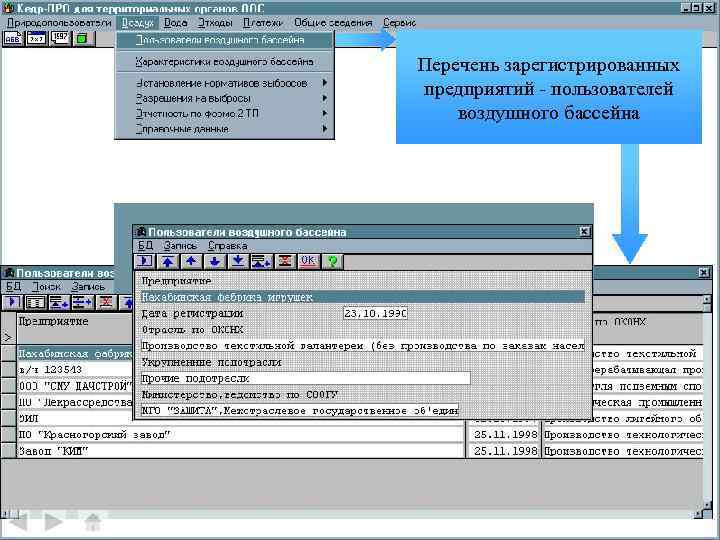Image resolution: width=720 pixels, height=540 pixels.
Task: Open Поиск menu in background list window
Action: 46,287
